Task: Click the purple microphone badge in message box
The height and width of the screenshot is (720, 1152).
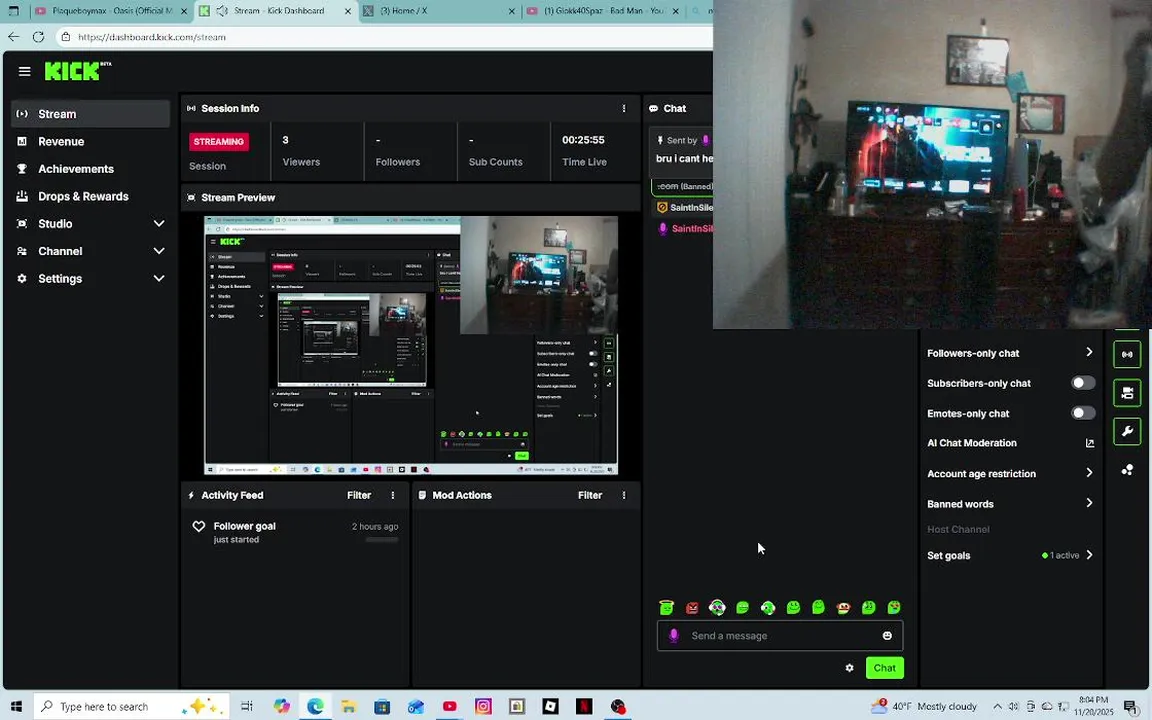Action: 674,636
